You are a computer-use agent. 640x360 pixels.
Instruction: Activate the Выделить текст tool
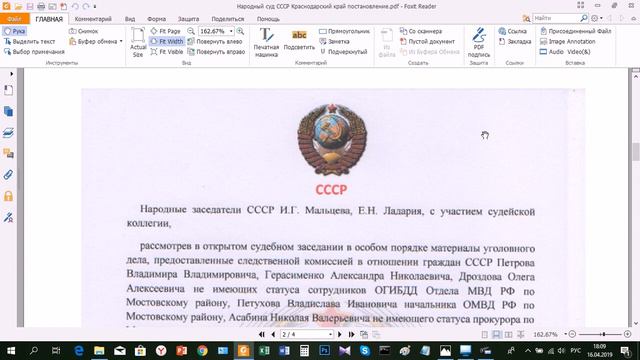point(29,42)
